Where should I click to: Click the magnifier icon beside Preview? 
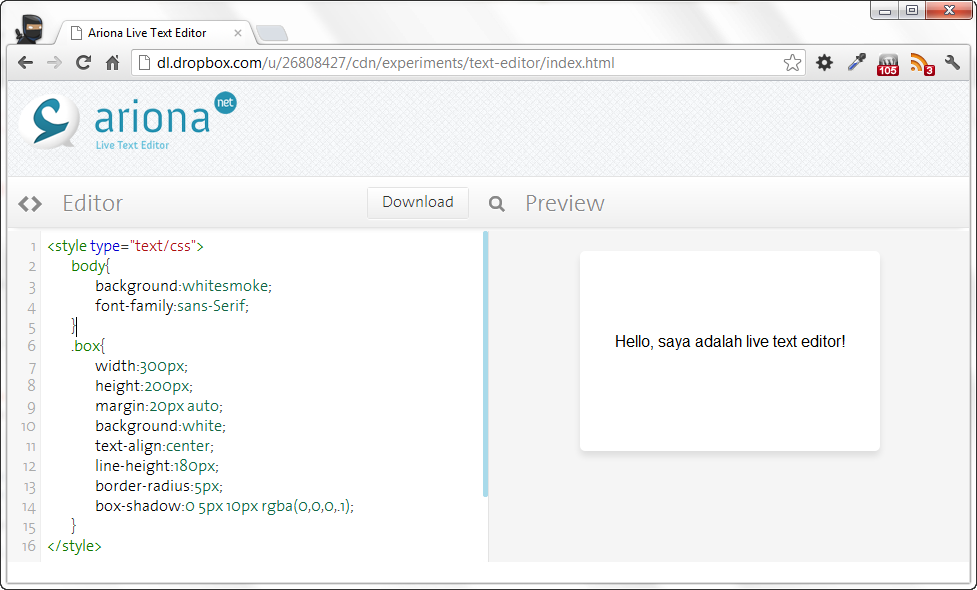pos(496,204)
